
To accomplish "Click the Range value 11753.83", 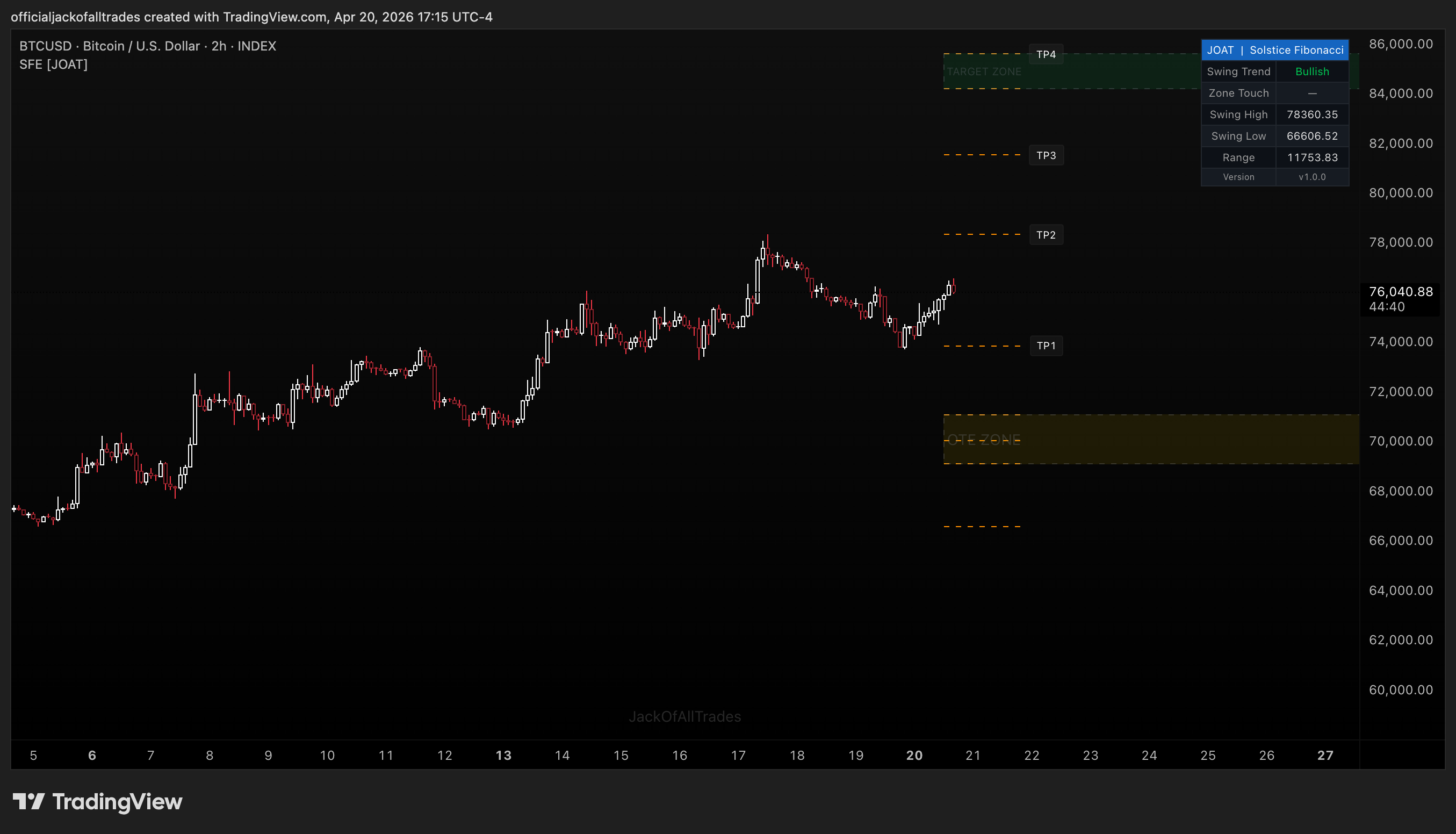I will point(1311,157).
